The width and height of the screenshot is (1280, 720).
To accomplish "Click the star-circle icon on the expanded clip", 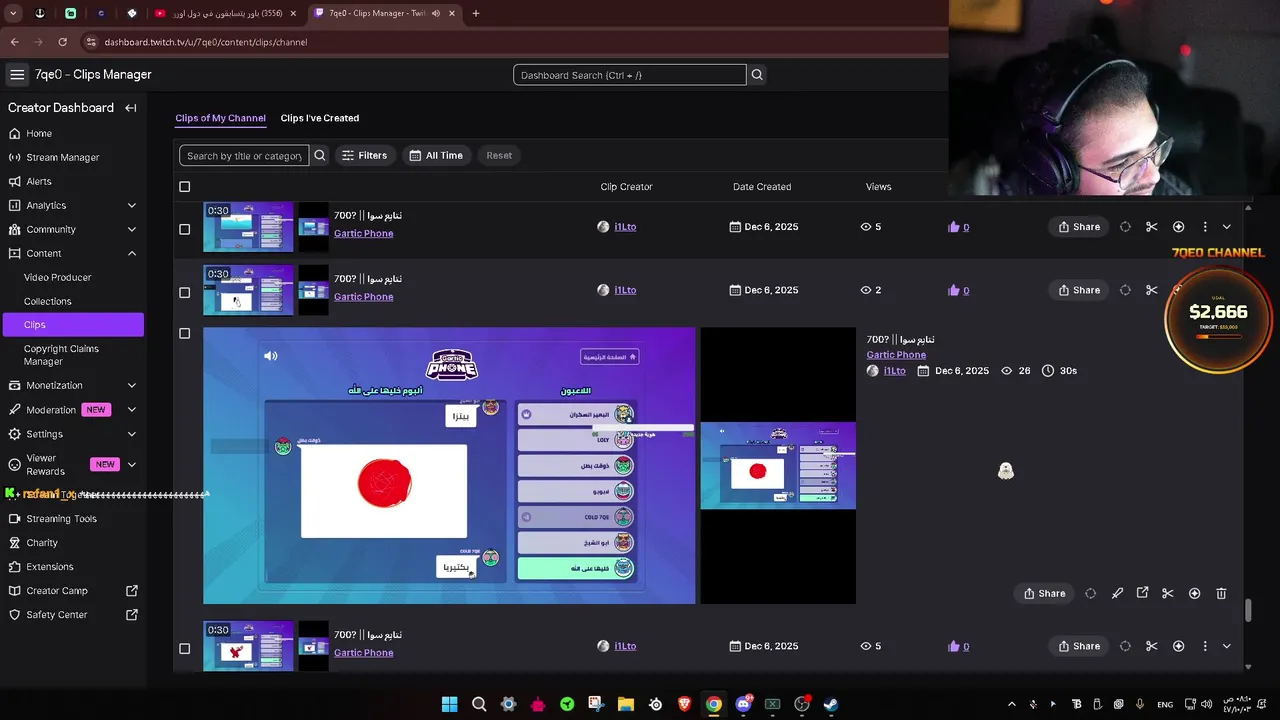I will tap(1194, 593).
